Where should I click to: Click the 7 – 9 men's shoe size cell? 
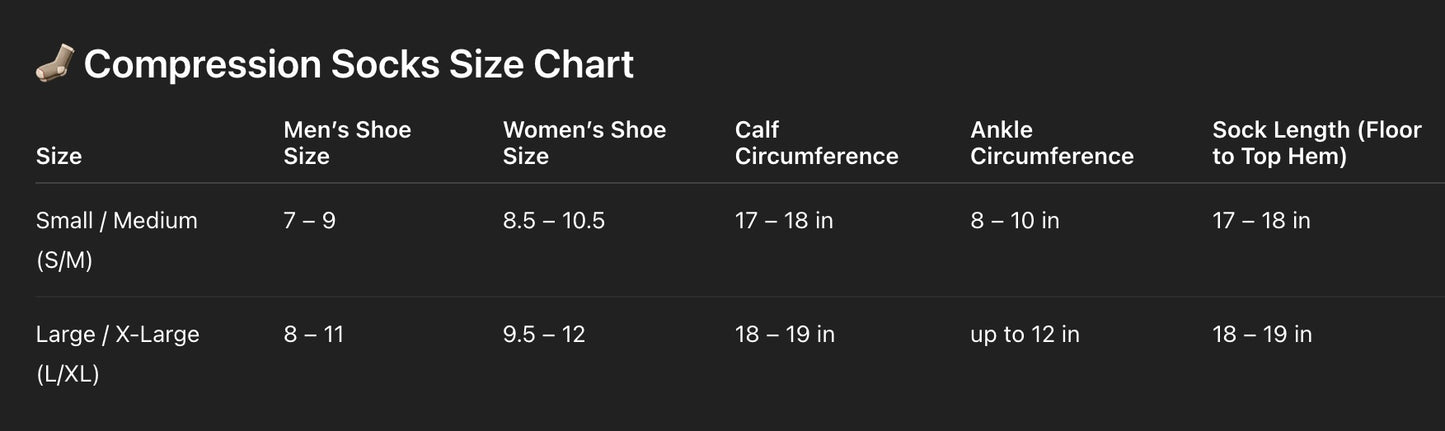[309, 220]
